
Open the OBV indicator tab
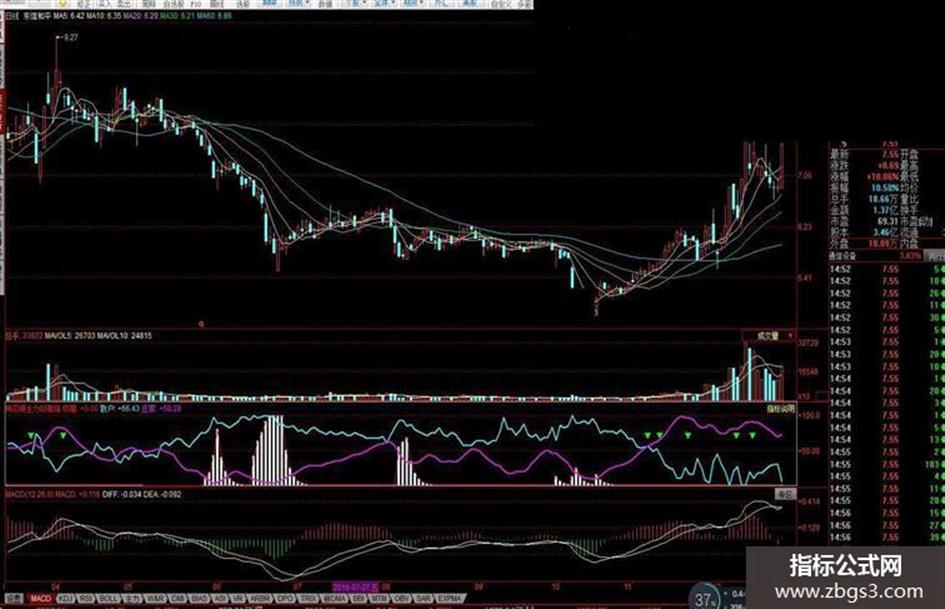point(401,598)
